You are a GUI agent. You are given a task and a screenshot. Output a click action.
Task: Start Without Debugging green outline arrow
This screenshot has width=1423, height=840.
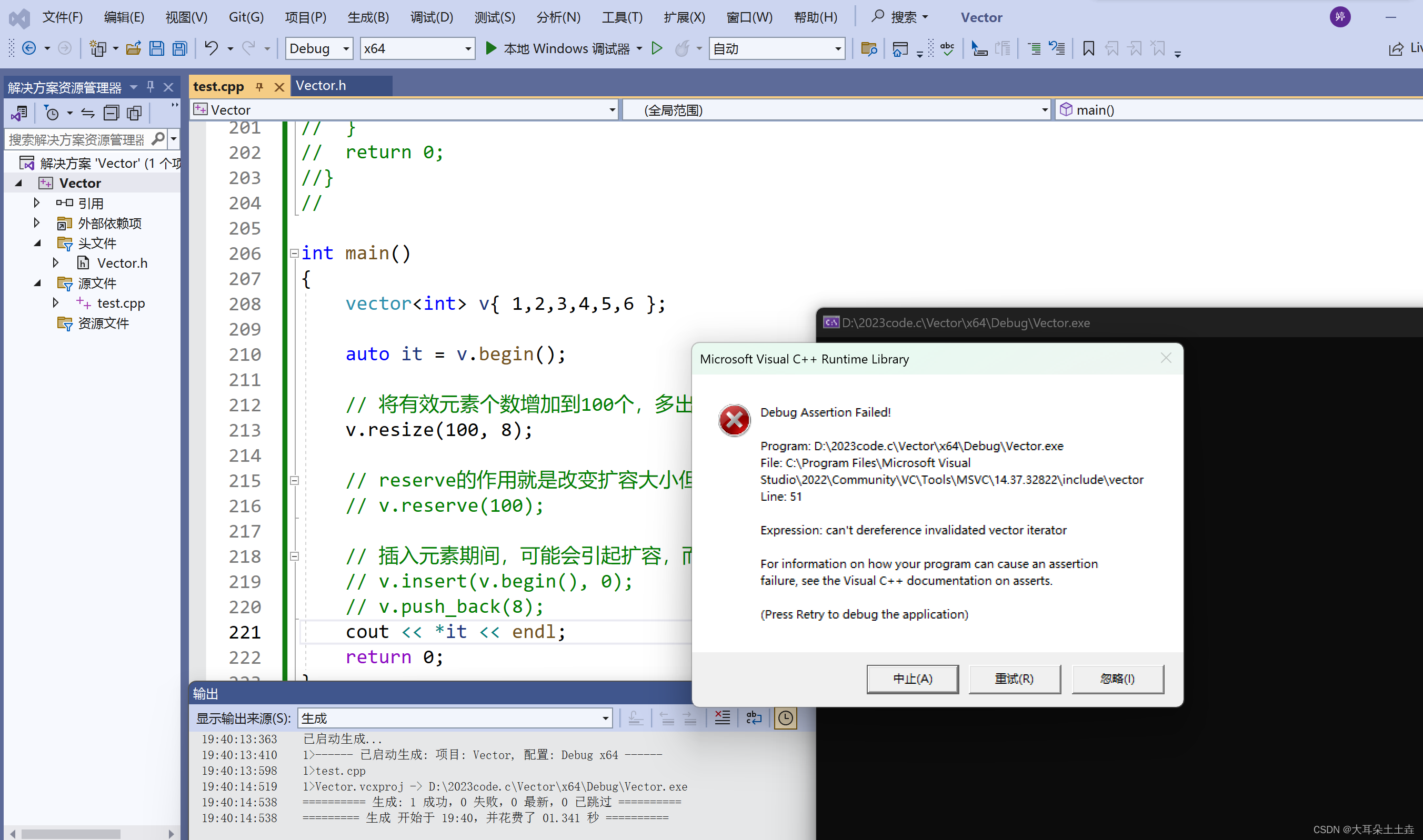657,49
